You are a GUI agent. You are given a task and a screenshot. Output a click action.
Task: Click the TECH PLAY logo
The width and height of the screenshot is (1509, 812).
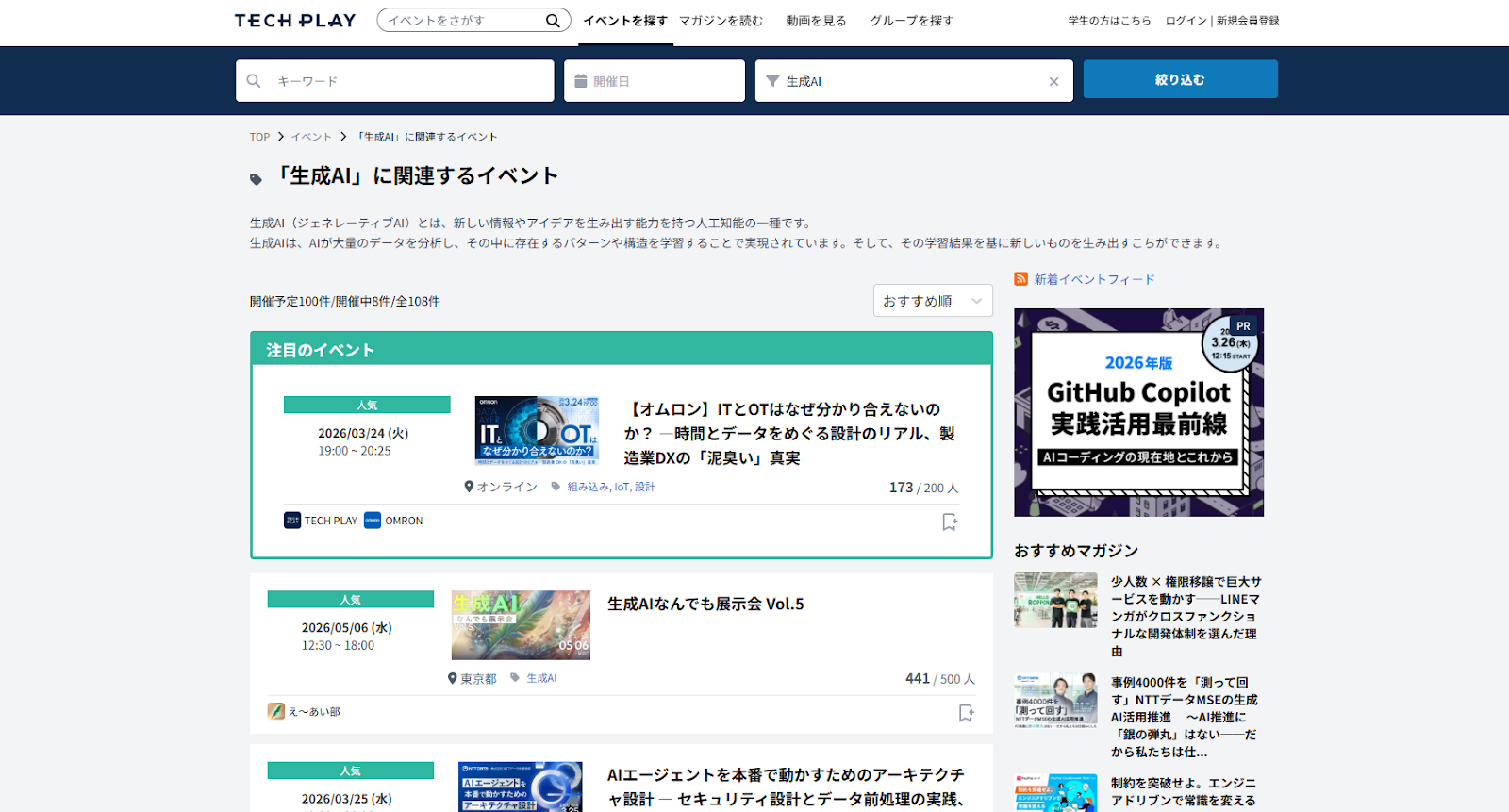pos(295,21)
